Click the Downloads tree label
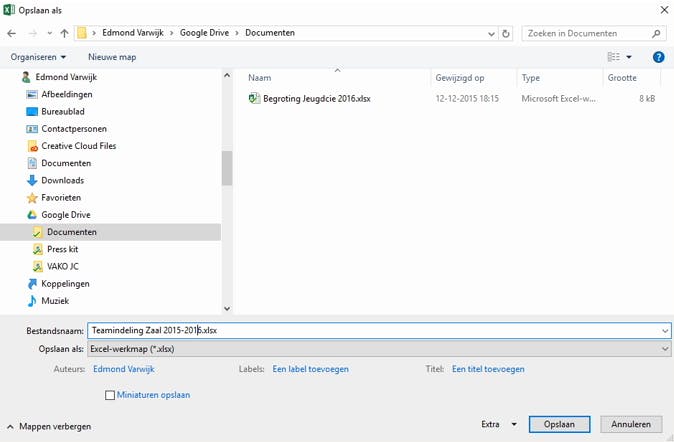Image resolution: width=674 pixels, height=442 pixels. tap(63, 181)
